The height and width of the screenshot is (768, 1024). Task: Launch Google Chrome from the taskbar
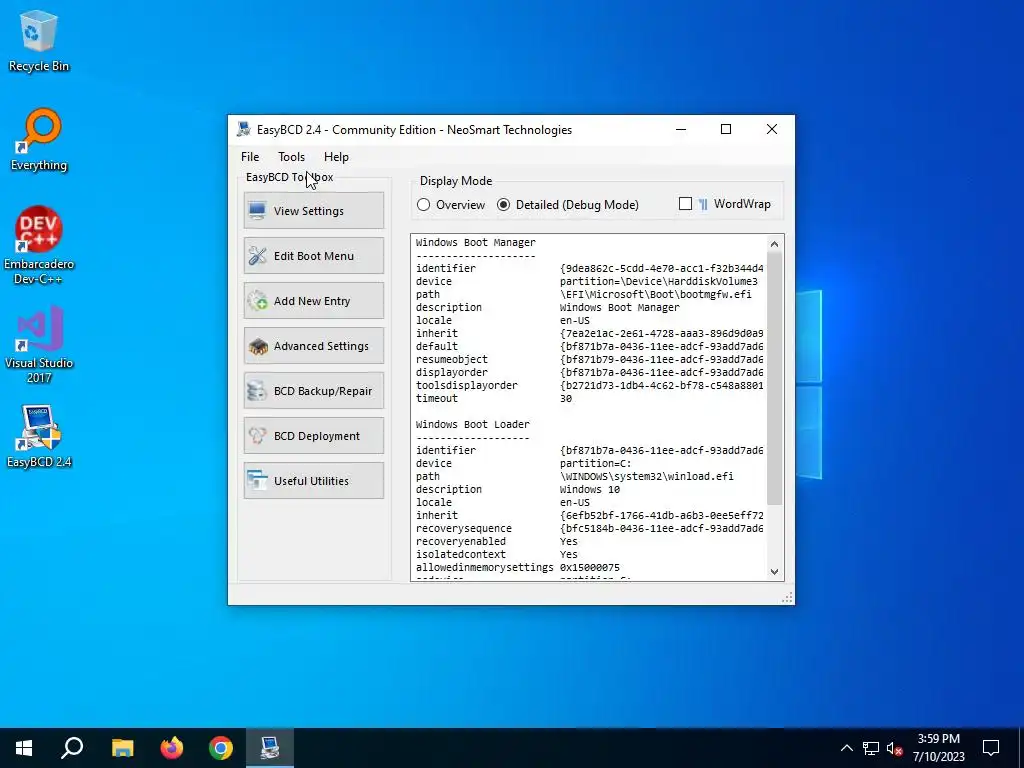tap(221, 748)
